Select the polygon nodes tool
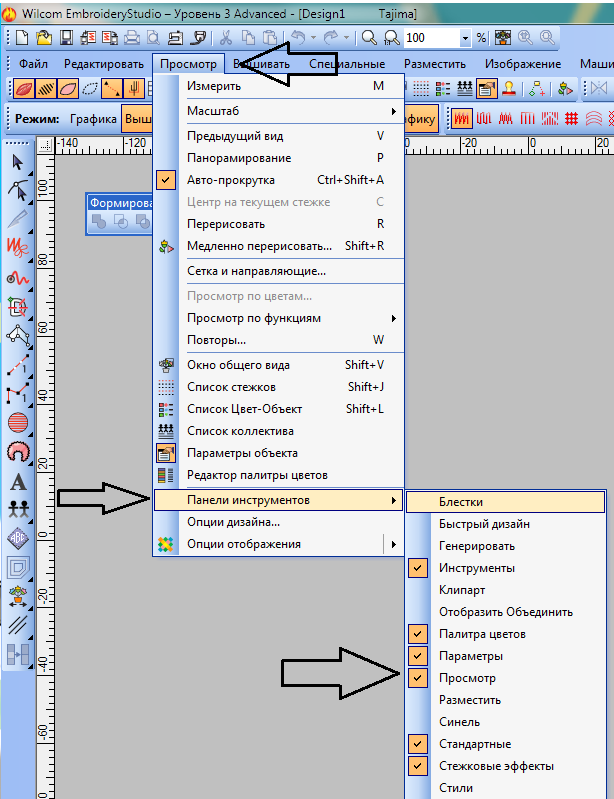614x799 pixels. (x=18, y=336)
